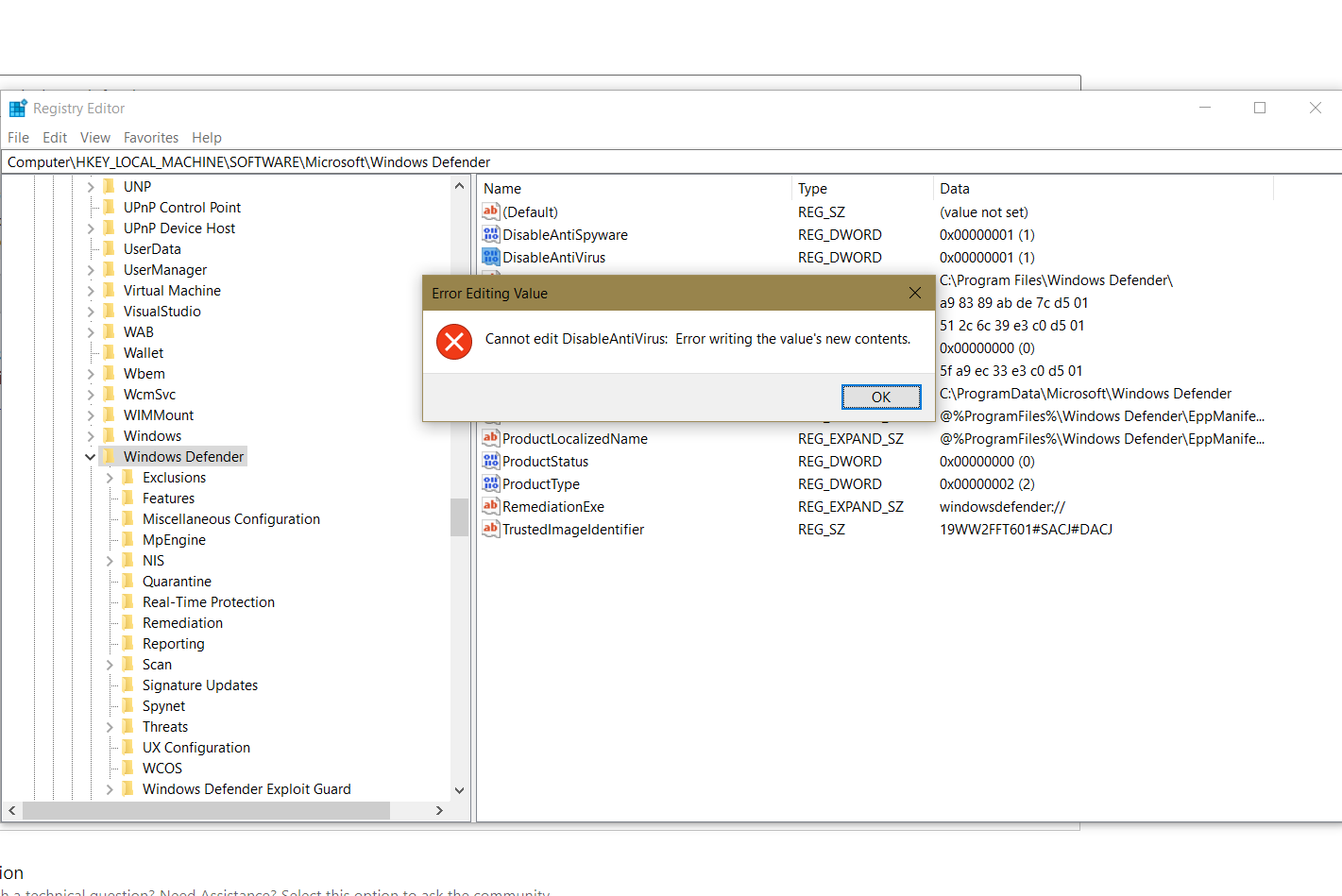1342x896 pixels.
Task: Close the Error Editing Value dialog
Action: pos(914,293)
